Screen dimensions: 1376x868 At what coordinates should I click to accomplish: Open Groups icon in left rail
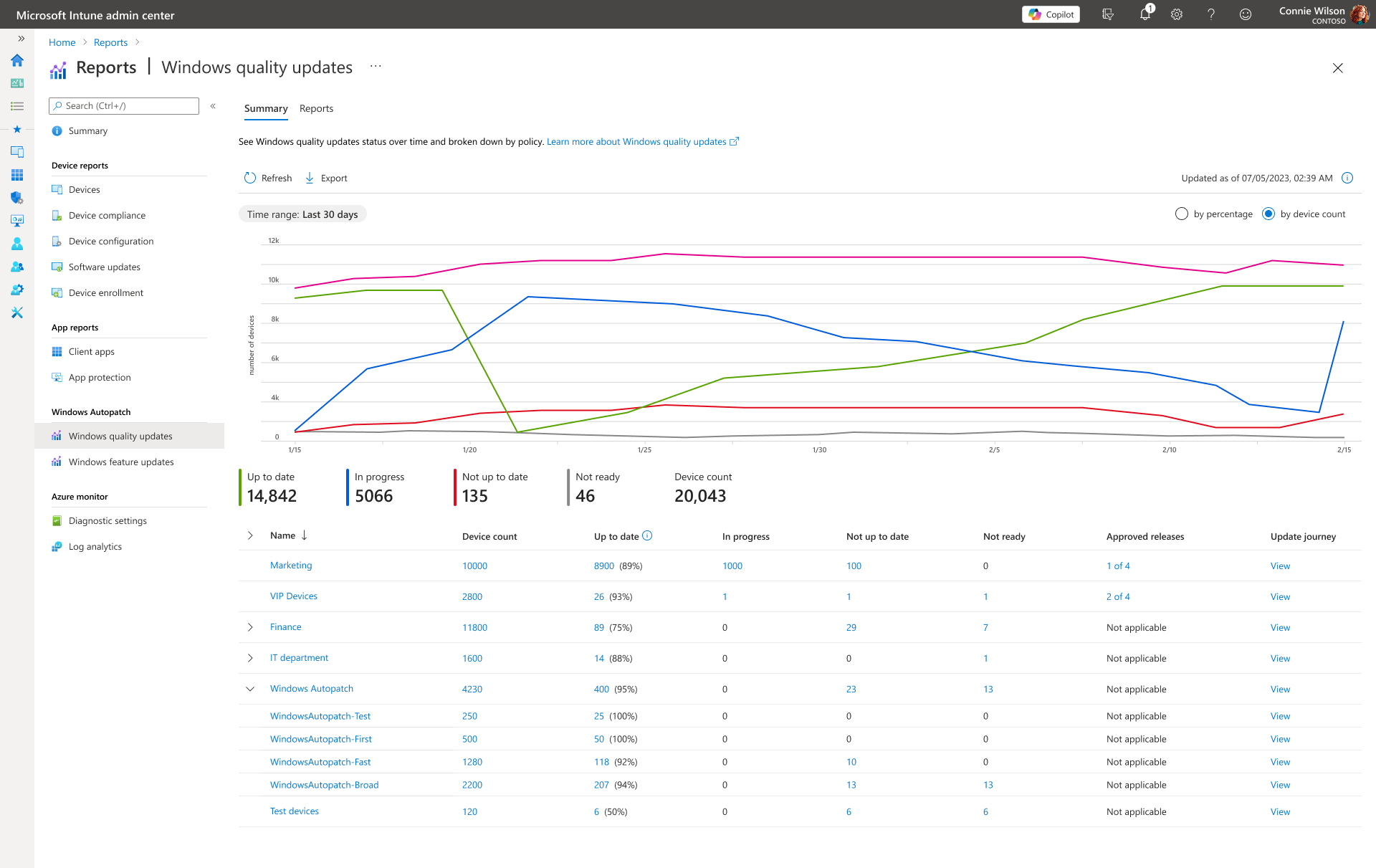(x=17, y=267)
